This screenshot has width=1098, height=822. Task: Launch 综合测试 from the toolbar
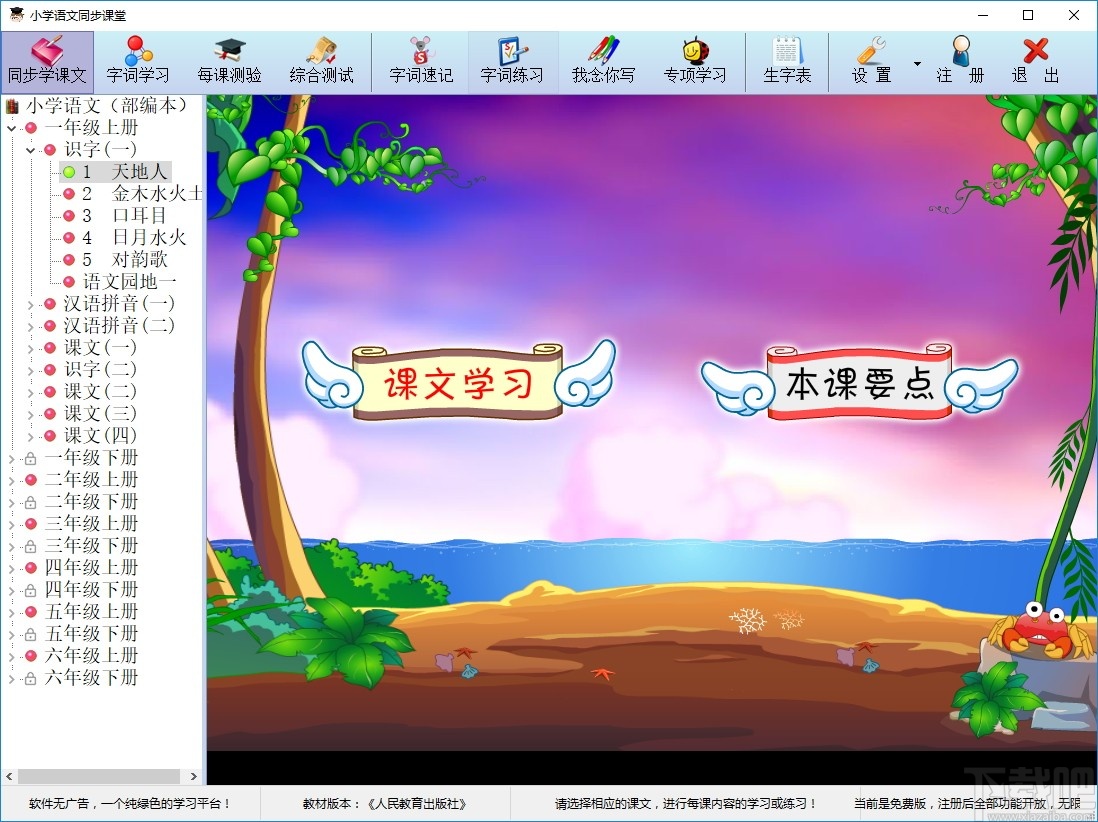(x=322, y=60)
